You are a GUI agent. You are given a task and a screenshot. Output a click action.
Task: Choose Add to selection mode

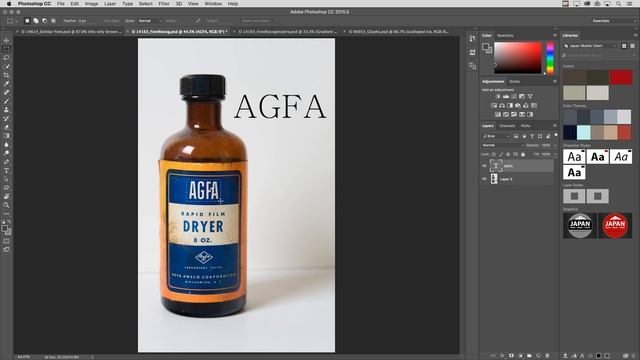[x=36, y=21]
